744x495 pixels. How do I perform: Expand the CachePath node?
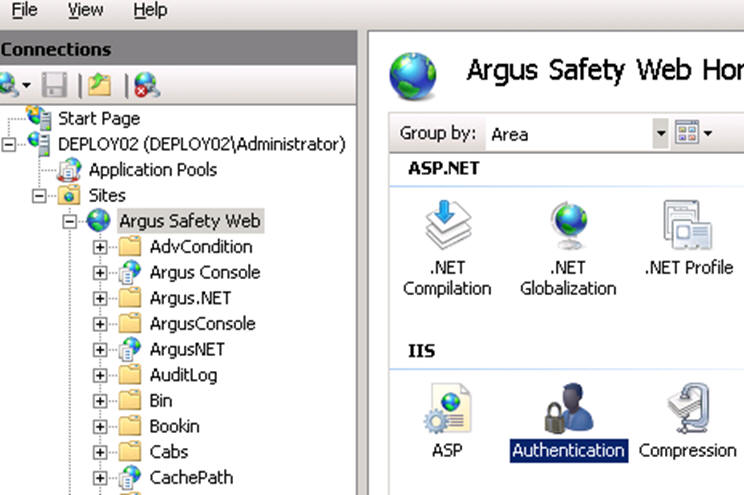[100, 478]
